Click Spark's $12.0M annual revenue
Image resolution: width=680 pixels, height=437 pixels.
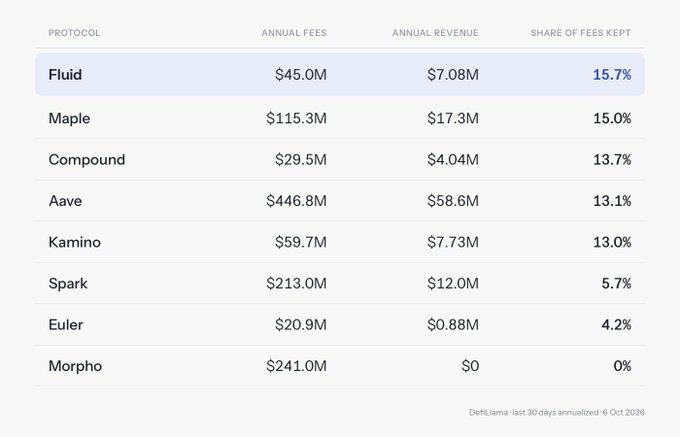click(453, 284)
